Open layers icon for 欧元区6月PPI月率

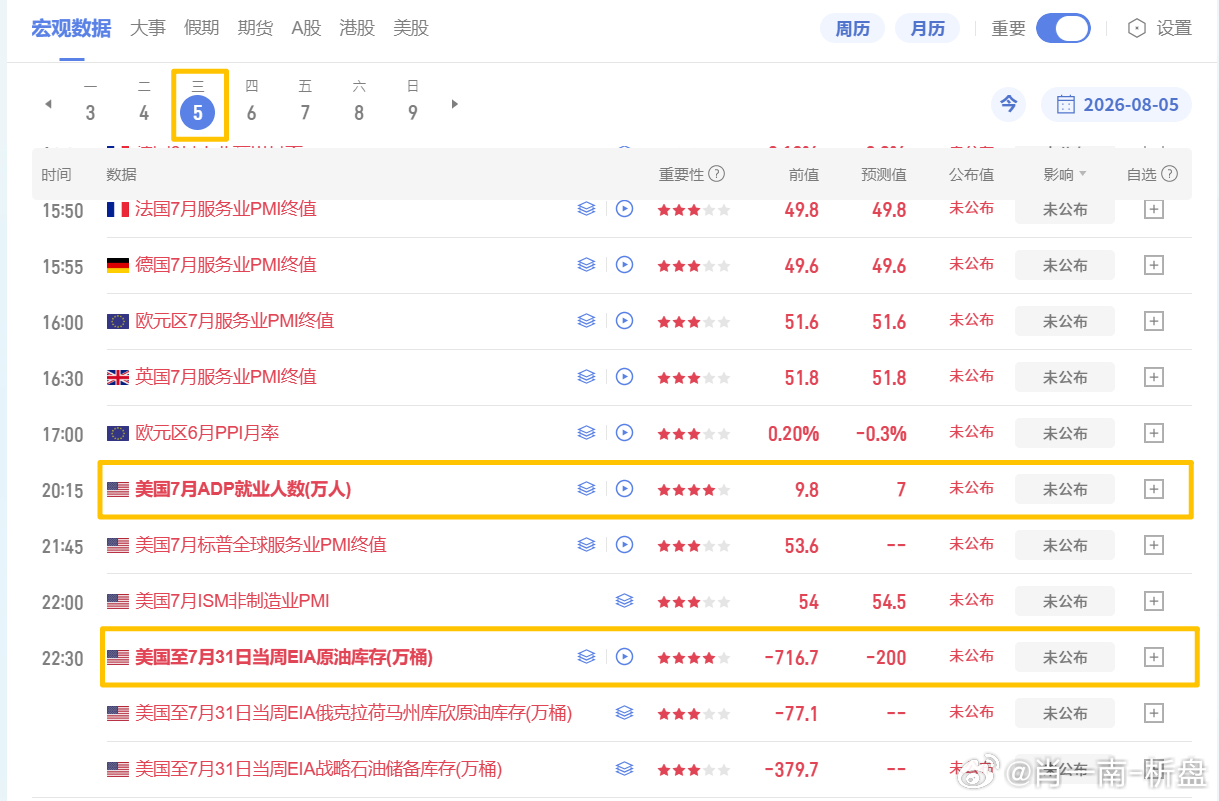point(586,433)
